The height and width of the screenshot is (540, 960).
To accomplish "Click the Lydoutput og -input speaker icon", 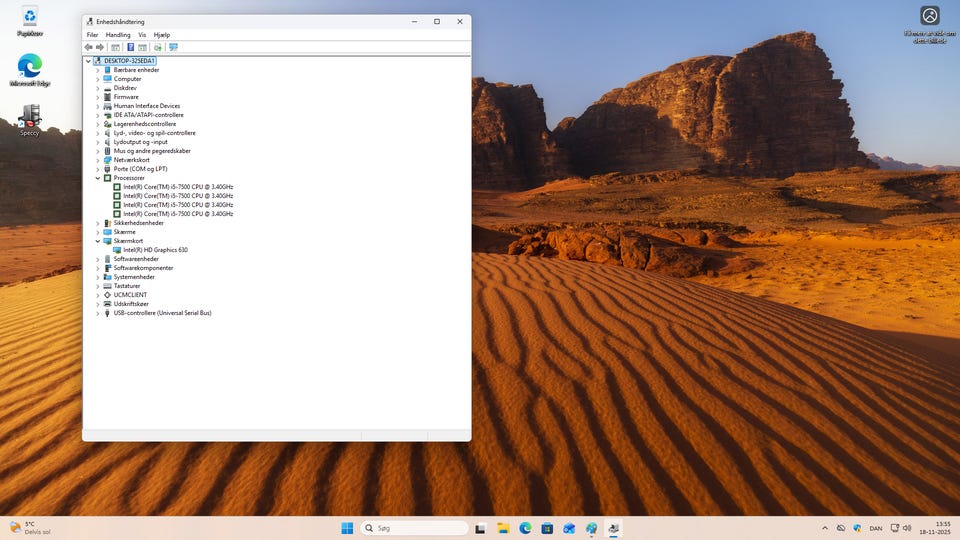I will tap(107, 142).
